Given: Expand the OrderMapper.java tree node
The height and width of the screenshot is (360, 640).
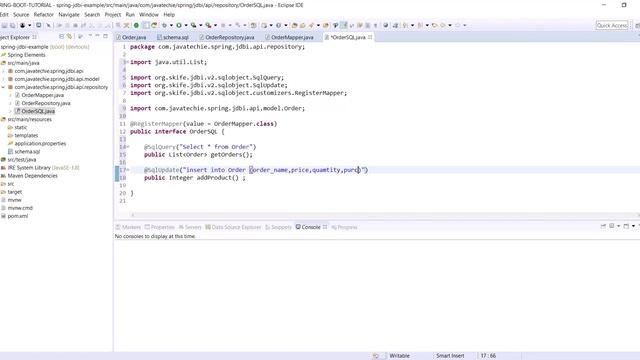Looking at the screenshot, I should click(x=10, y=95).
